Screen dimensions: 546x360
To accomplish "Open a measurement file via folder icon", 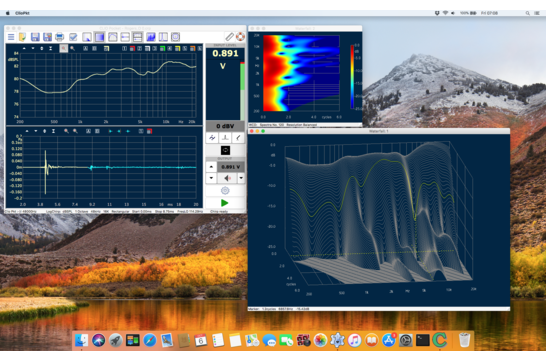I will [23, 37].
